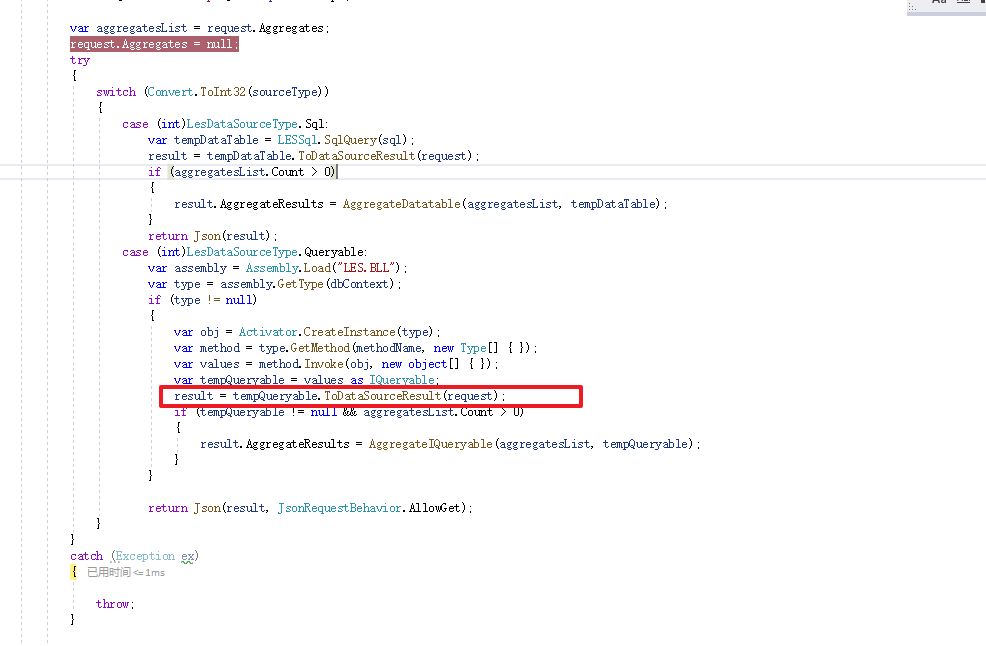Click the partially visible icon right of Whole Word
The image size is (986, 646).
coord(982,3)
